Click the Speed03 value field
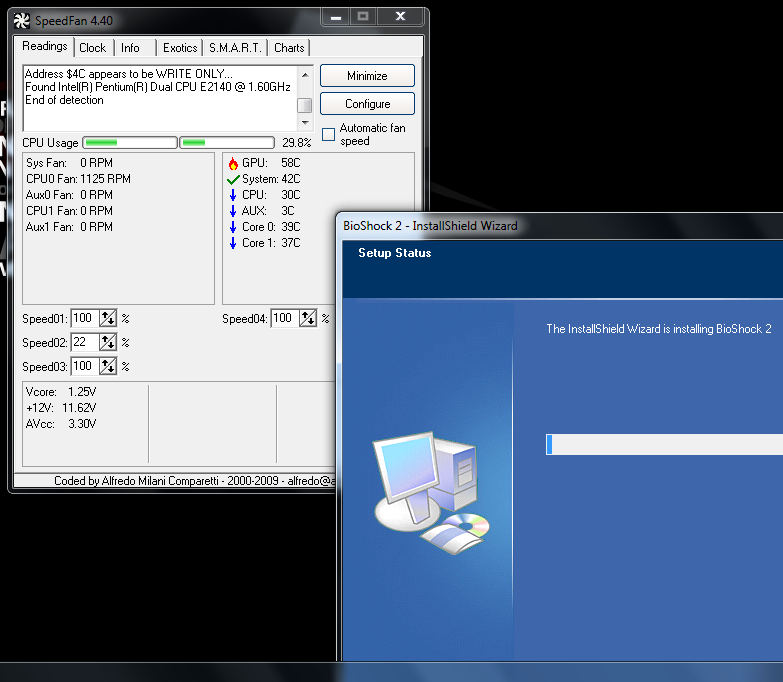 tap(85, 366)
